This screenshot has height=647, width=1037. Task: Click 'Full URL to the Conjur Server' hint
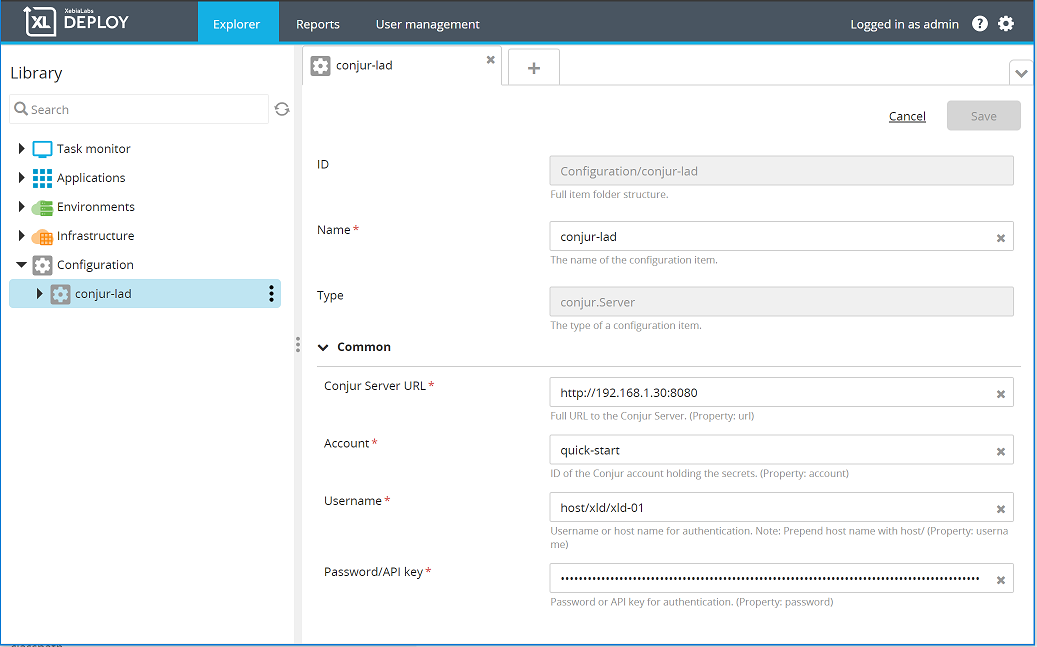pyautogui.click(x=652, y=416)
